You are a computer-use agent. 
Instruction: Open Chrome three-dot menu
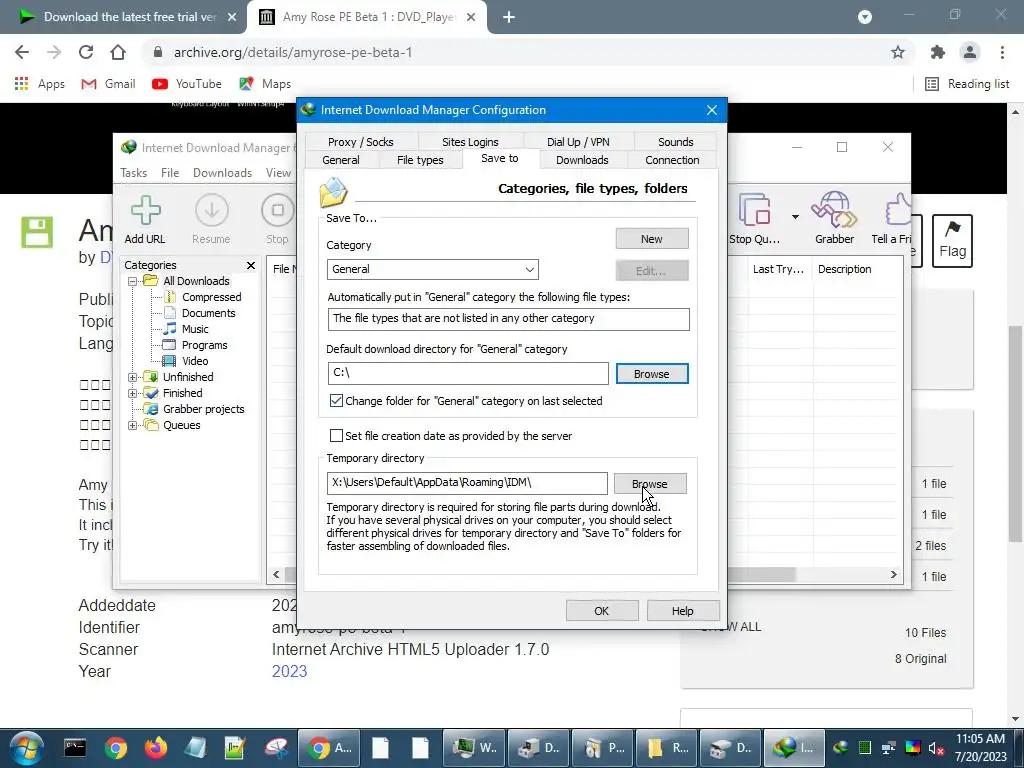coord(1002,52)
